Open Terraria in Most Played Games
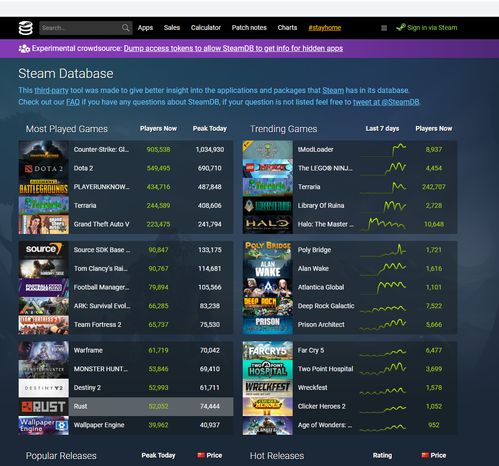This screenshot has height=466, width=499. pos(85,206)
